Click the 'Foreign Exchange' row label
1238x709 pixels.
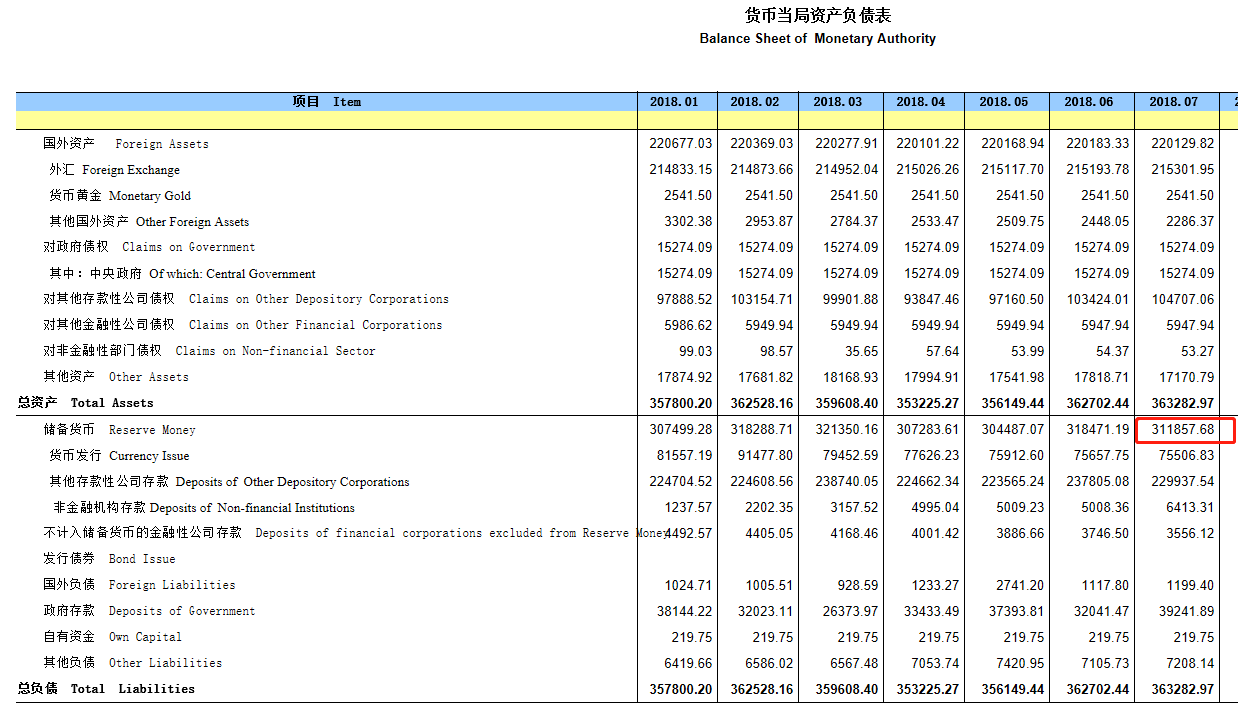[131, 170]
